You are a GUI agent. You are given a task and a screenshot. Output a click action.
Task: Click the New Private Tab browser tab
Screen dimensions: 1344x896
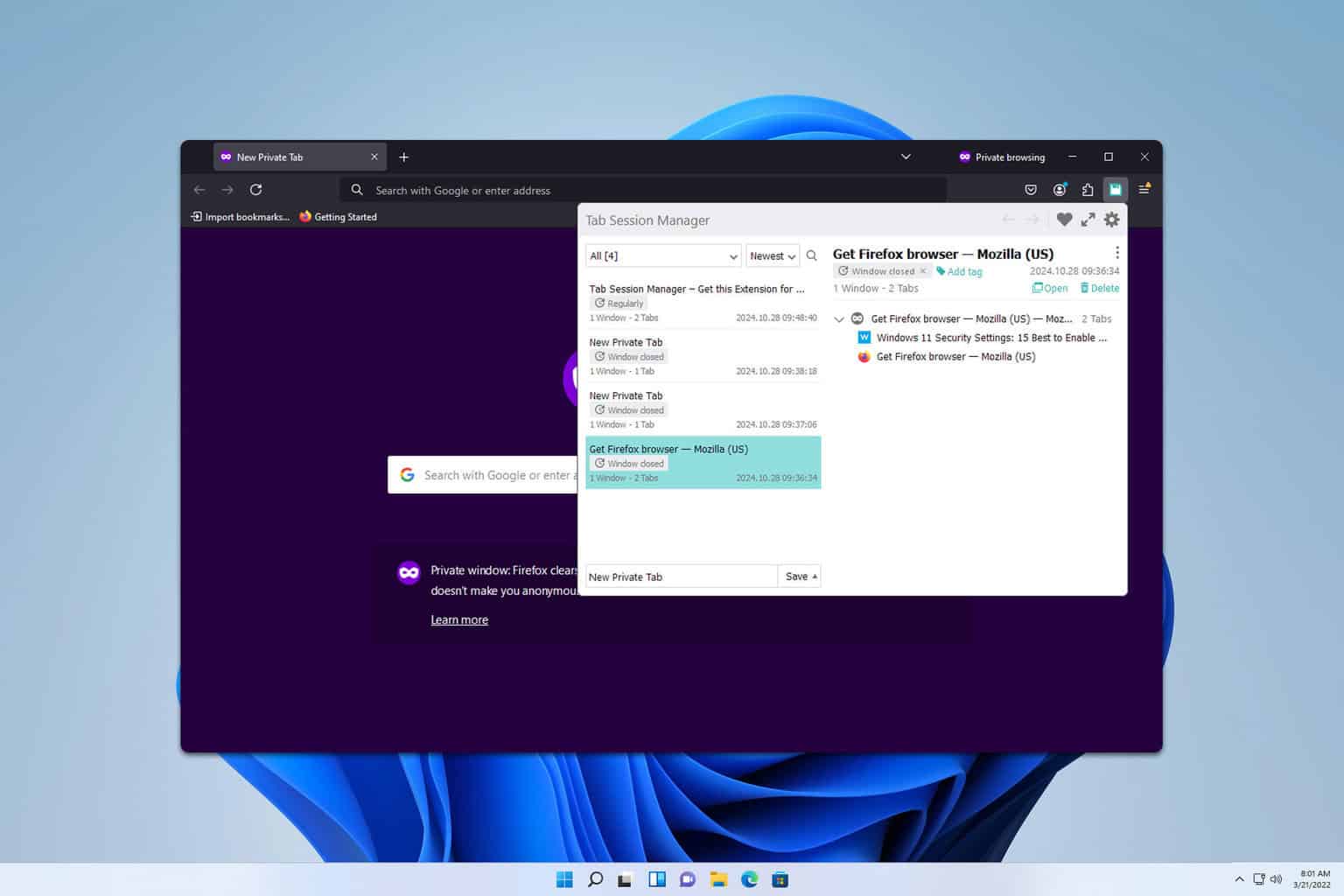click(300, 157)
